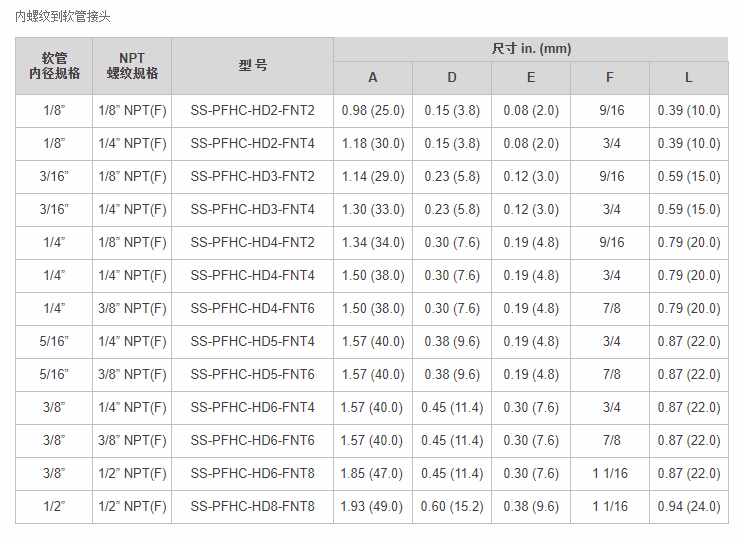
Task: Click the 内螺纹到软管接头 table title
Action: coord(64,17)
